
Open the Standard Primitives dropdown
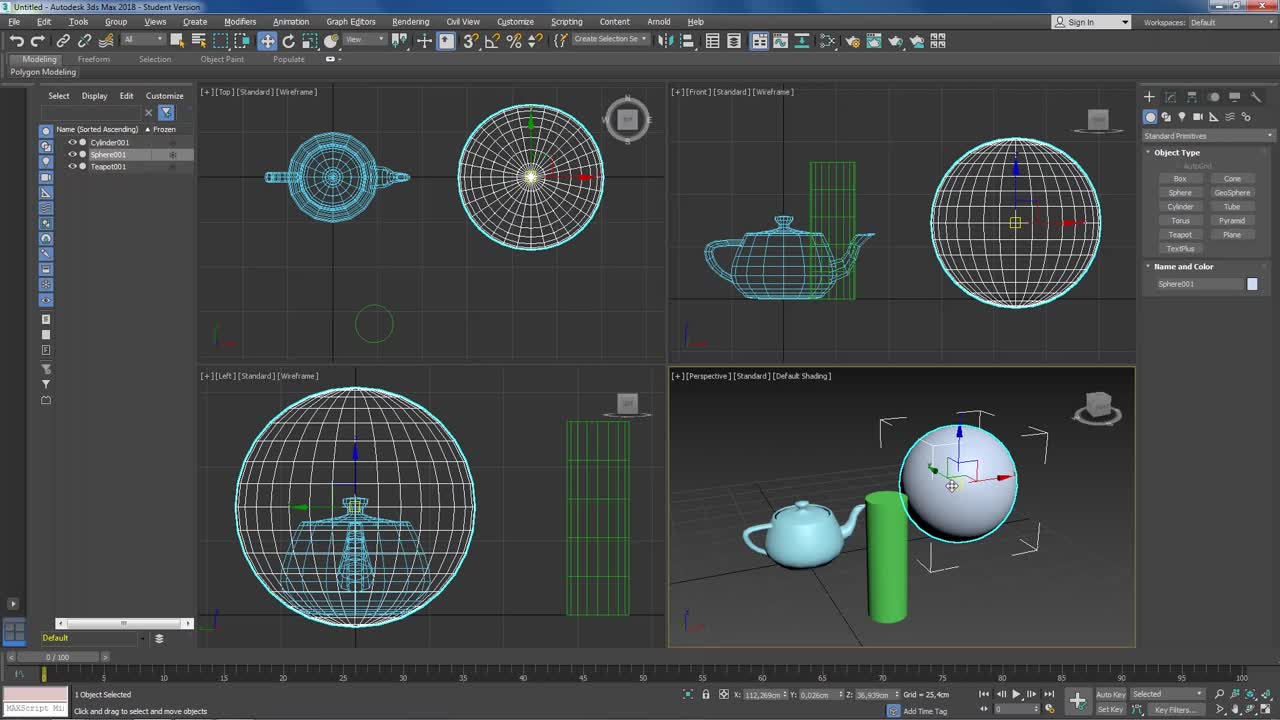[1208, 136]
